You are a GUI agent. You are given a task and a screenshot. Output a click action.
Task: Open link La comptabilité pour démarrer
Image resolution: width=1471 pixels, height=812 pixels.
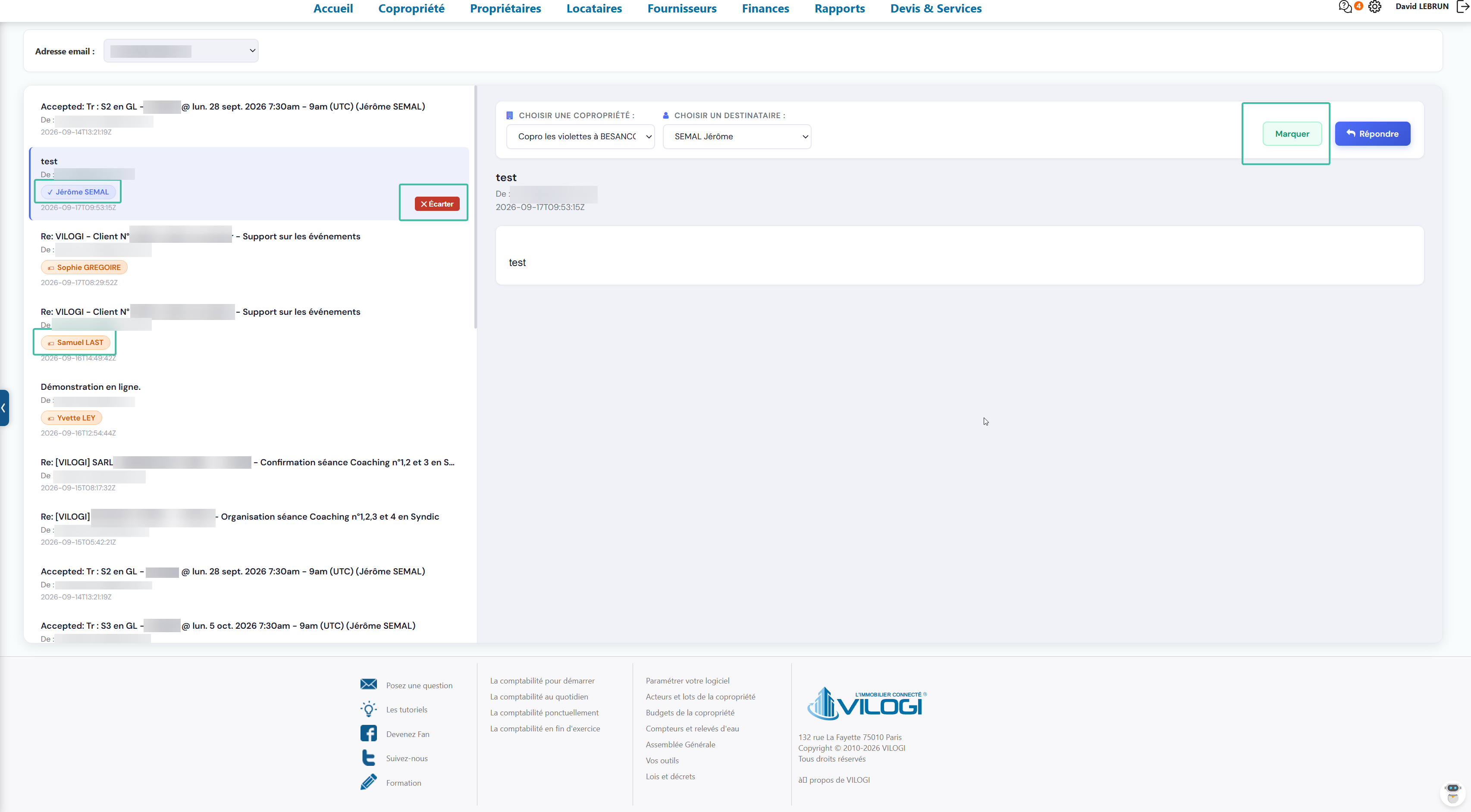tap(542, 680)
